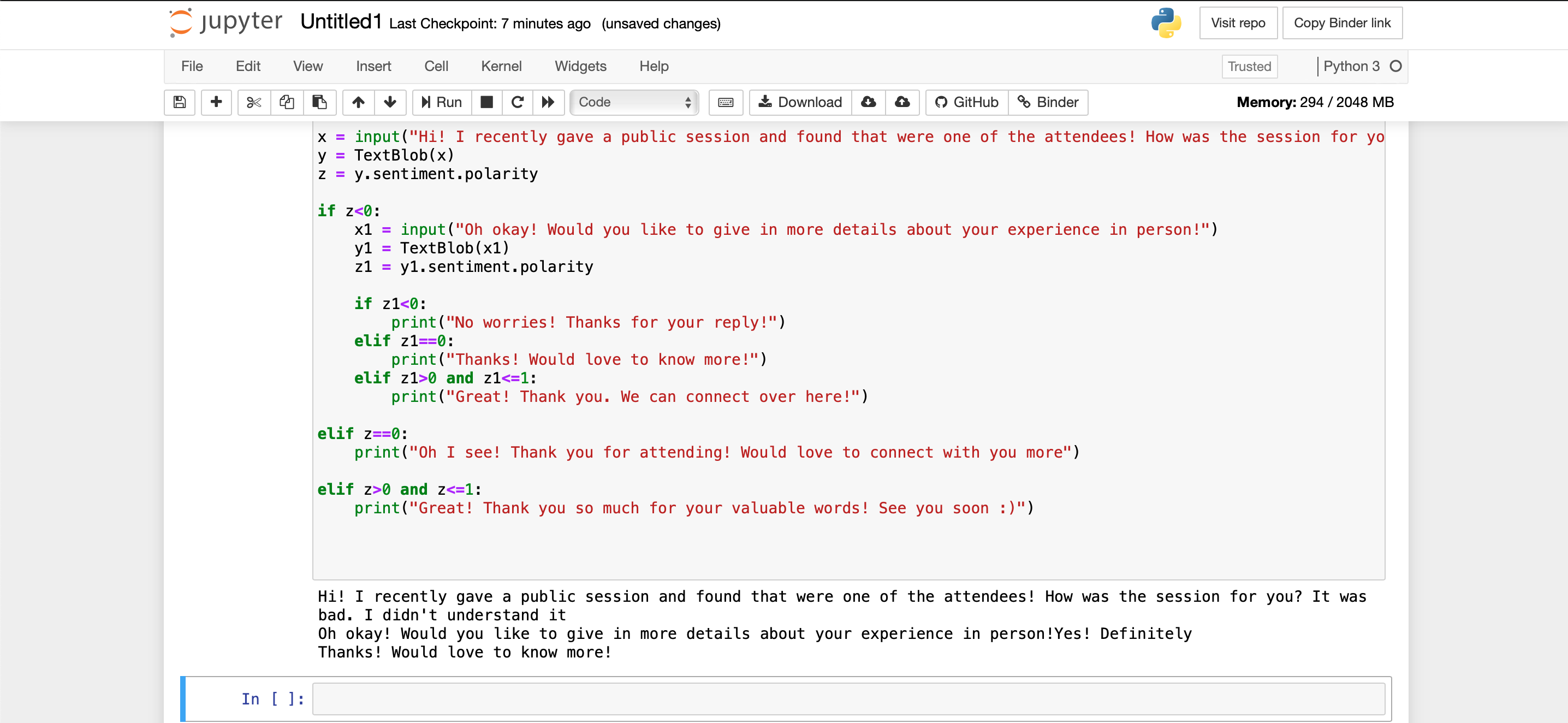This screenshot has height=723, width=1568.
Task: Move the selected cell up
Action: (359, 102)
